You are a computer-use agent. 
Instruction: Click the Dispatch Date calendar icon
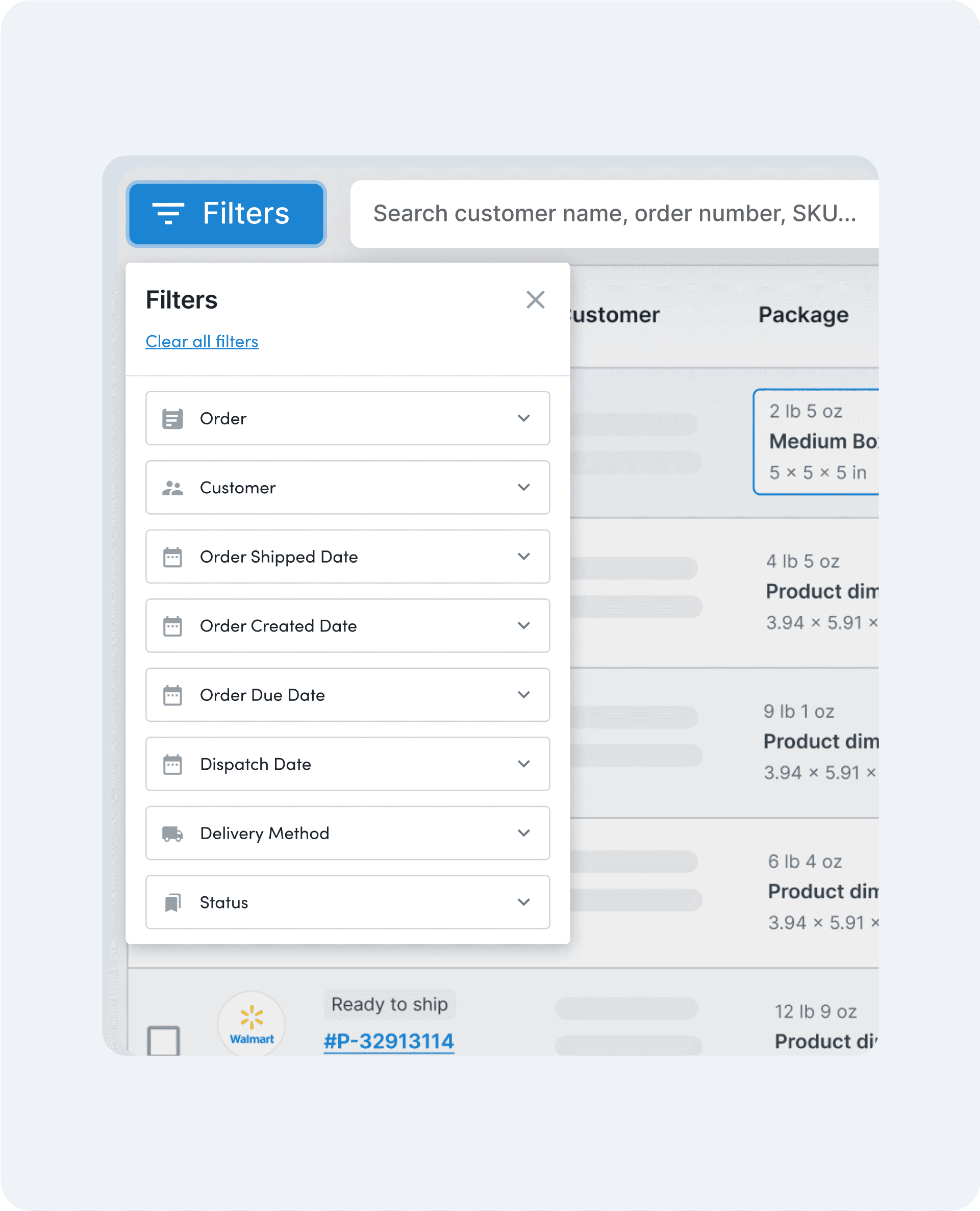click(172, 764)
